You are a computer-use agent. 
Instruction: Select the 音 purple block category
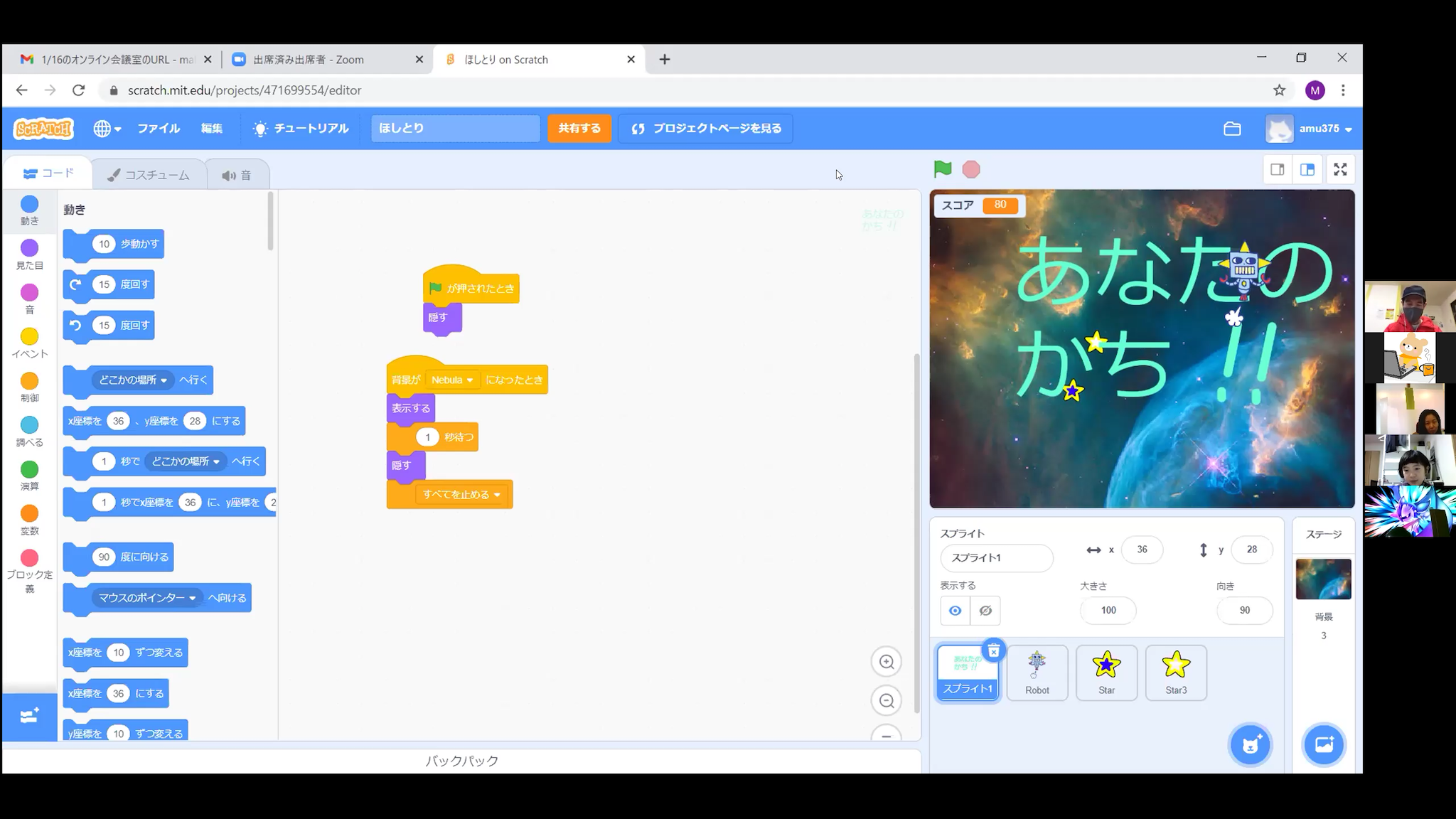point(29,299)
